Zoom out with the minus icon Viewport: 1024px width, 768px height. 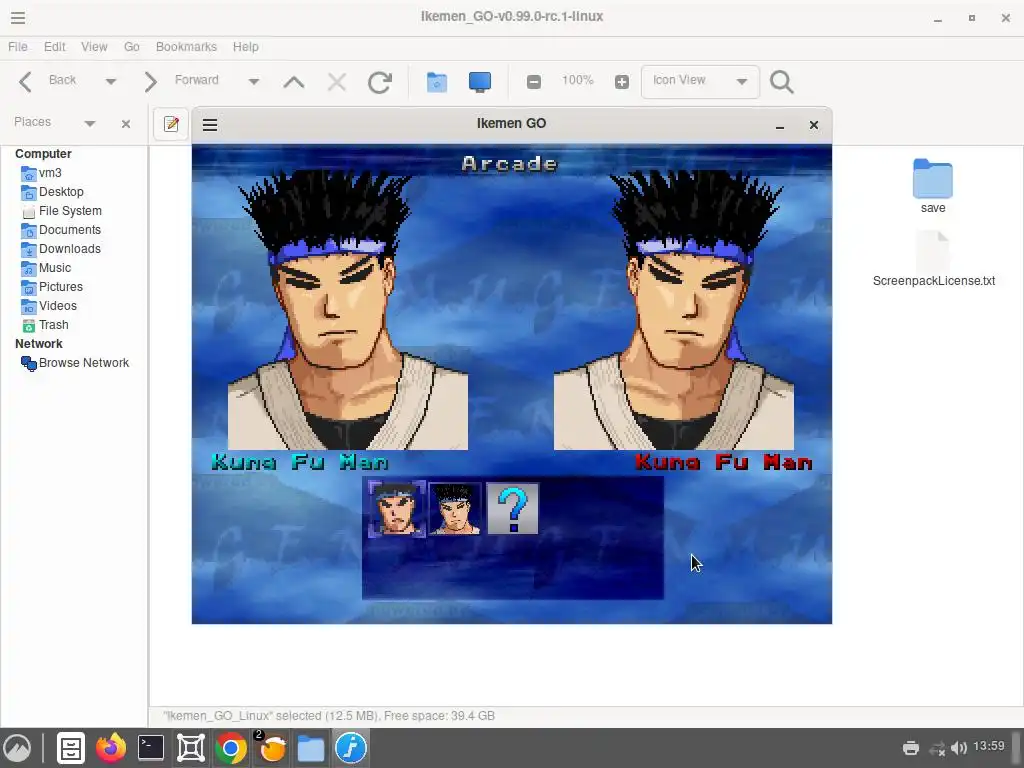pos(534,82)
